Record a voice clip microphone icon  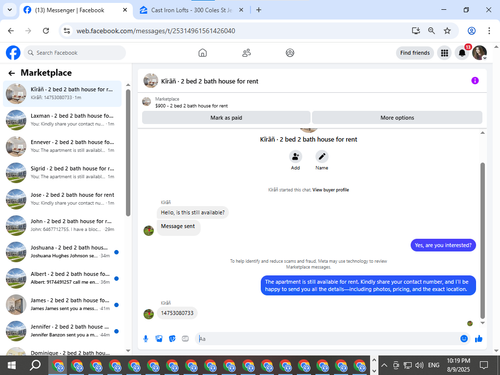click(146, 339)
